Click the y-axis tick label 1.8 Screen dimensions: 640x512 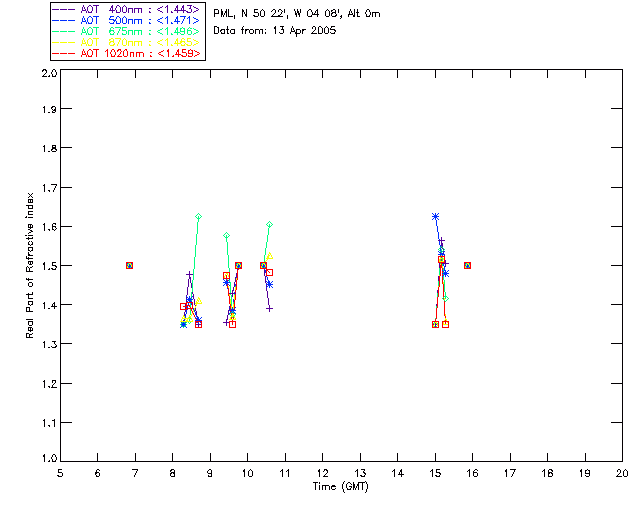point(49,148)
